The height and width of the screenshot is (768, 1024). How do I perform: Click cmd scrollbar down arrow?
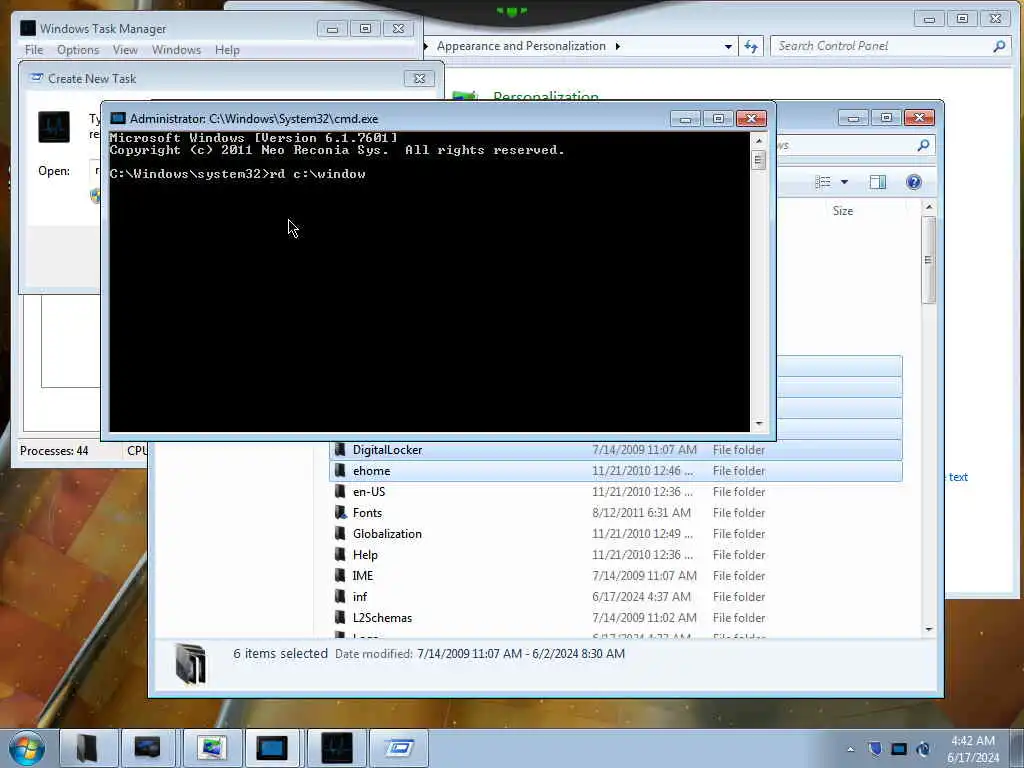(x=759, y=424)
